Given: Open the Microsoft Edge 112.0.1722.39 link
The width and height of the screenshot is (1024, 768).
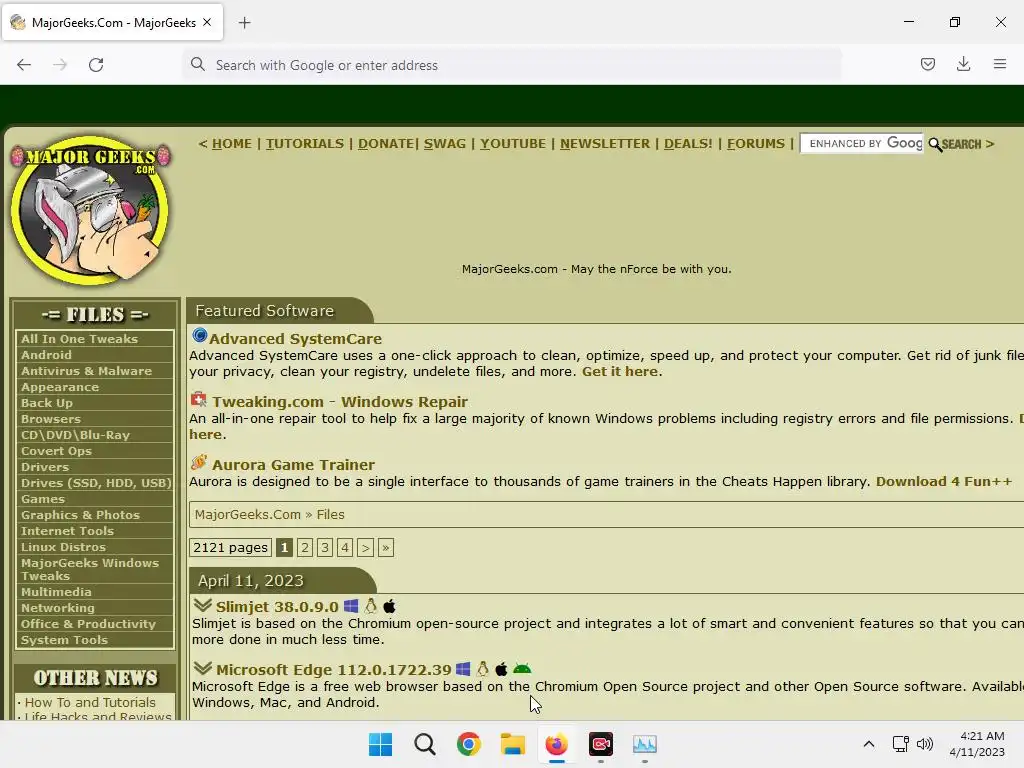Looking at the screenshot, I should 334,670.
